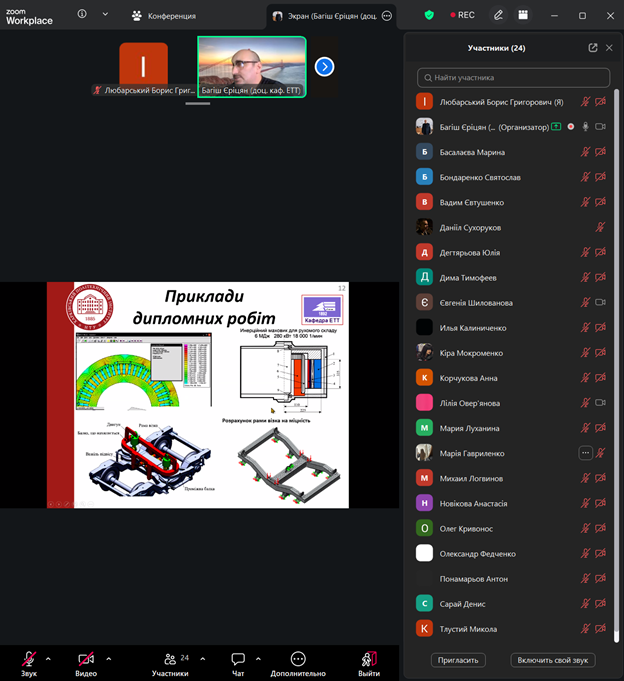This screenshot has width=624, height=681.
Task: Expand audio options arrow beside Звук
Action: [x=51, y=658]
